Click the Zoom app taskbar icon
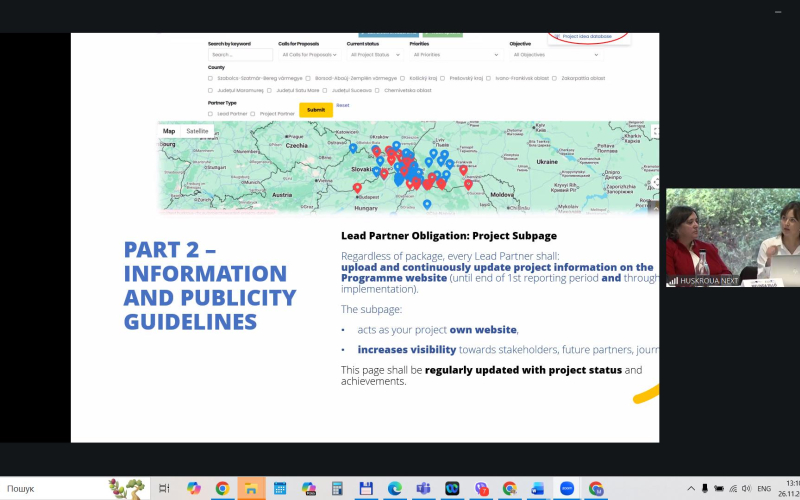The image size is (800, 500). (567, 488)
